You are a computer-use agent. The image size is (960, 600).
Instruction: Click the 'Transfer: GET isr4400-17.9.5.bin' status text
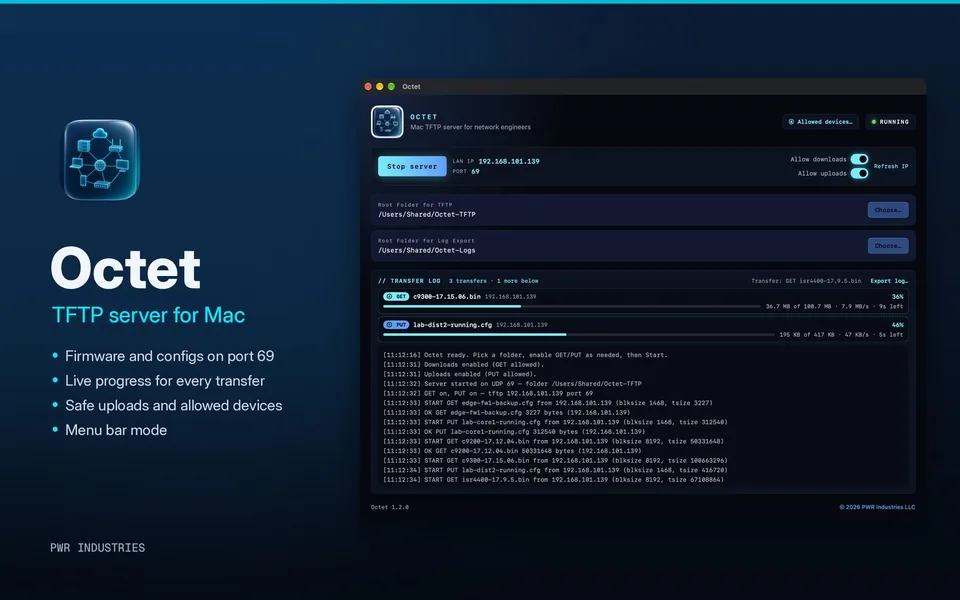click(x=806, y=281)
